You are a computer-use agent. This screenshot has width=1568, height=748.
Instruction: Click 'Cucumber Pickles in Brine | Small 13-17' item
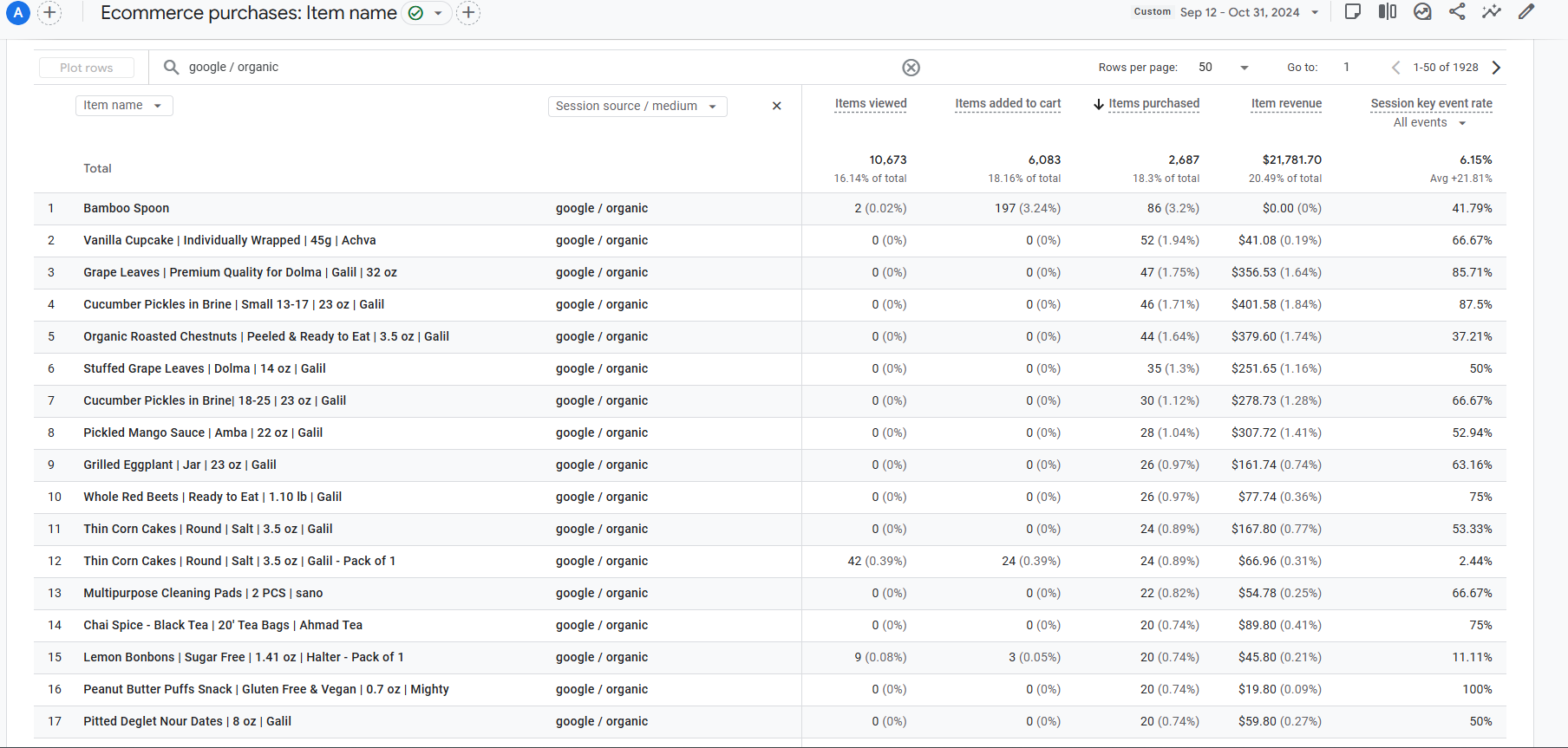(x=234, y=305)
